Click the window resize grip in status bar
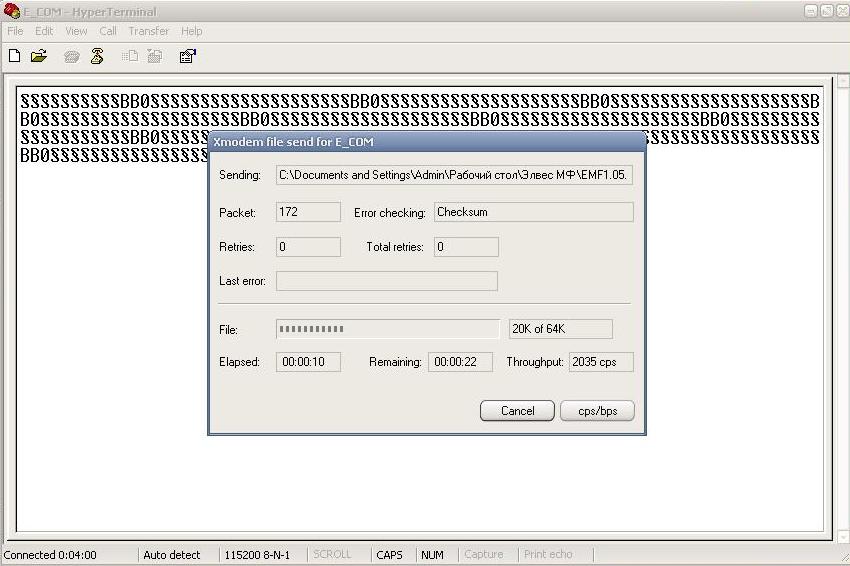850x566 pixels. (x=844, y=558)
